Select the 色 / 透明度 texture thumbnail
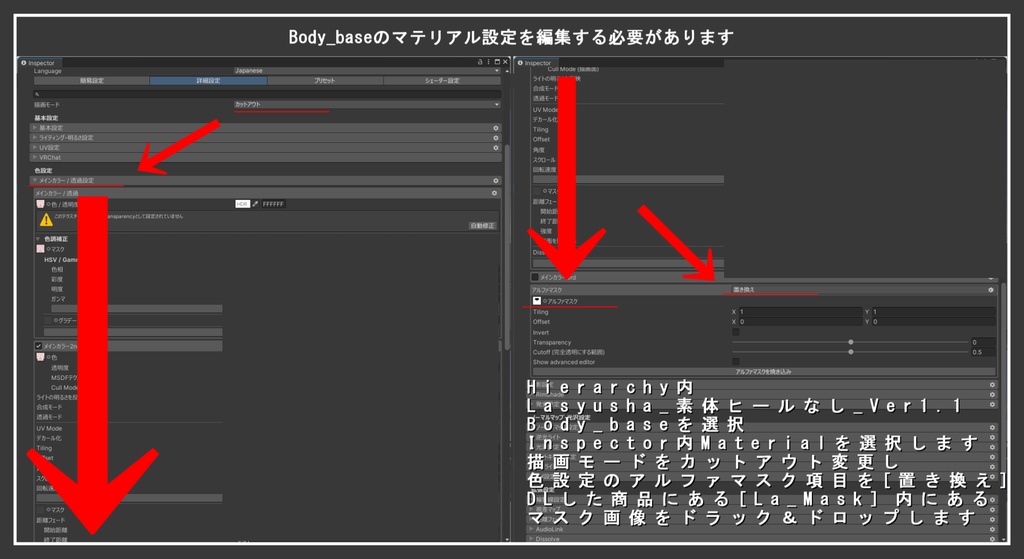This screenshot has width=1024, height=559. (40, 204)
